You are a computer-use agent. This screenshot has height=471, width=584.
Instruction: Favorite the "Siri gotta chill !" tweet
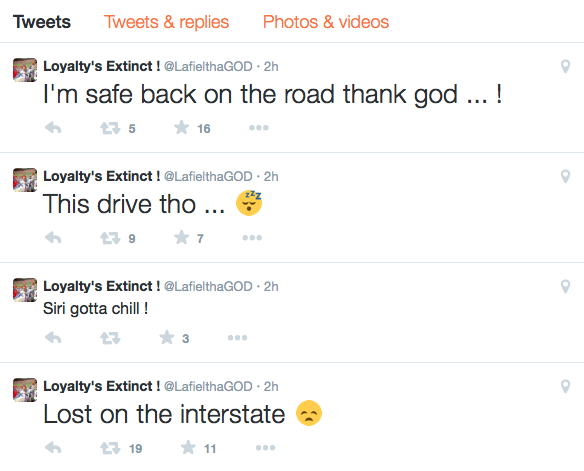click(x=167, y=337)
